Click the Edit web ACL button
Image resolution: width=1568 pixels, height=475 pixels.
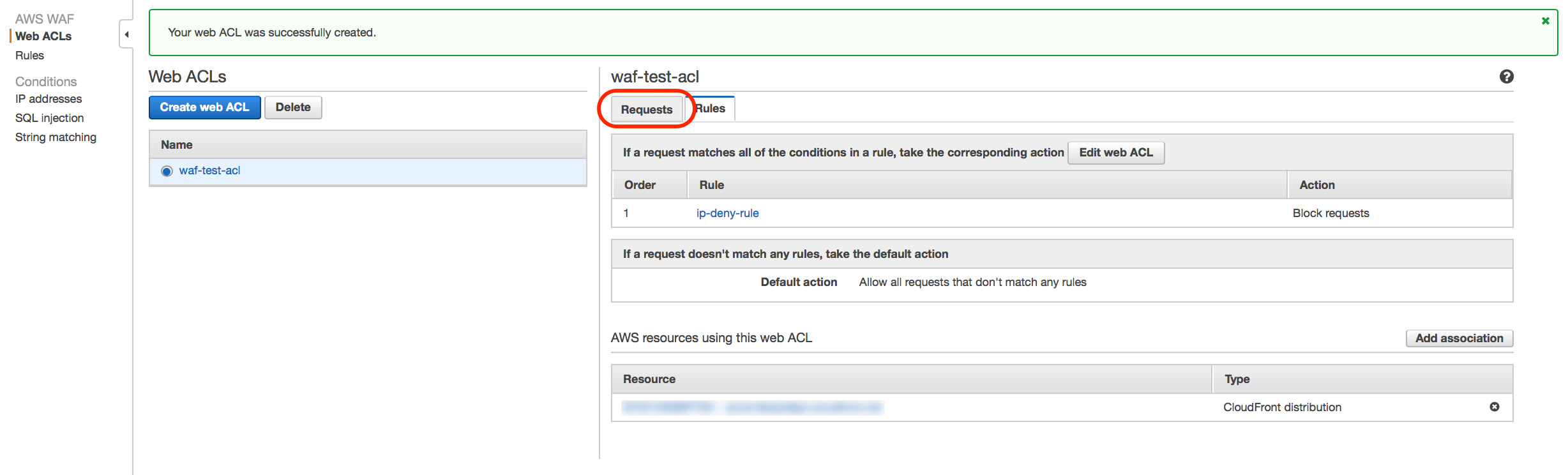(1115, 153)
